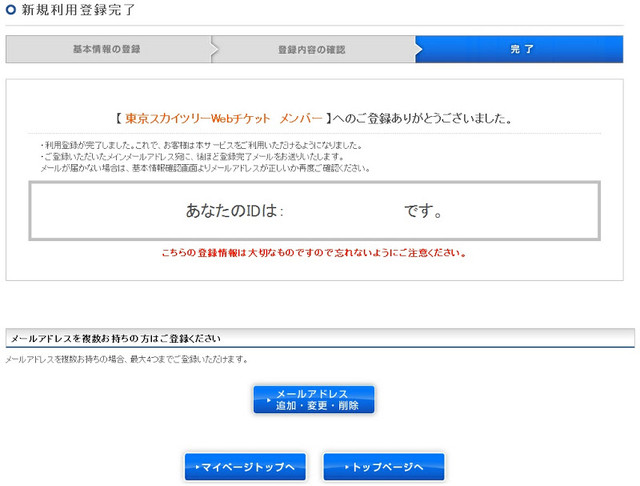Click the メールが届かない場合は line

[205, 168]
